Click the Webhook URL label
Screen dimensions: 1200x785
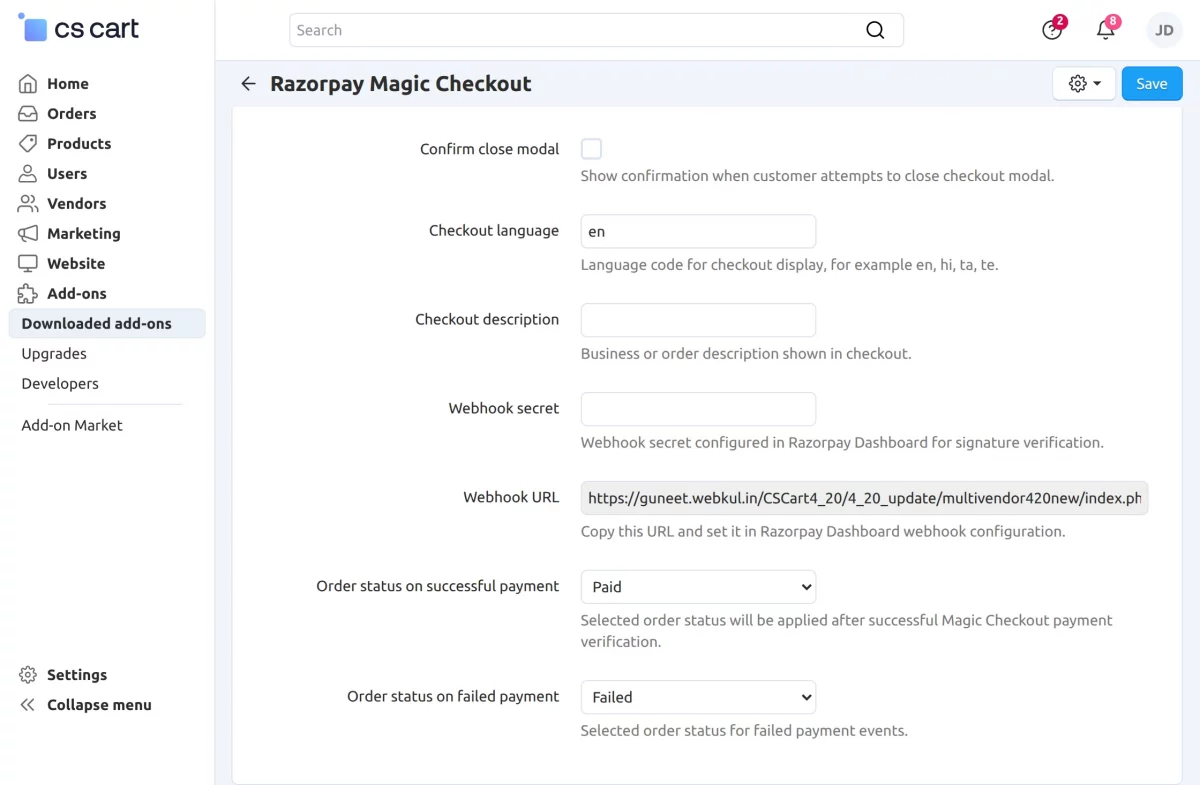point(511,497)
